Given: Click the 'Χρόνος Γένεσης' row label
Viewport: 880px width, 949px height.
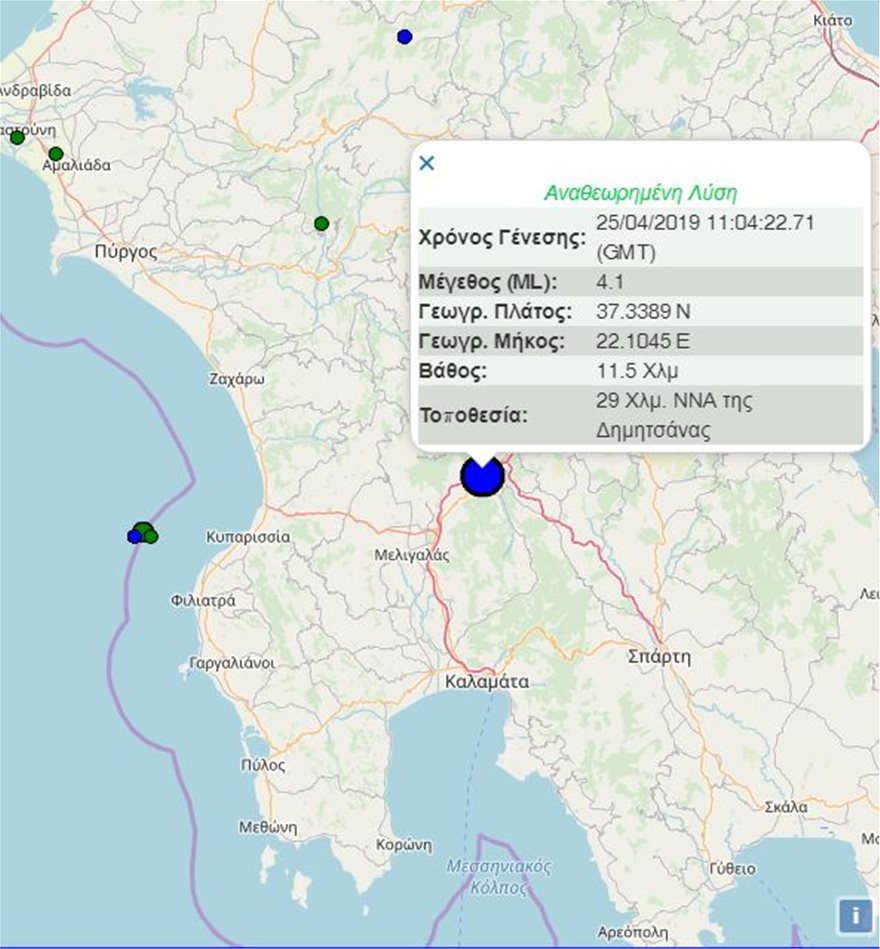Looking at the screenshot, I should point(502,238).
